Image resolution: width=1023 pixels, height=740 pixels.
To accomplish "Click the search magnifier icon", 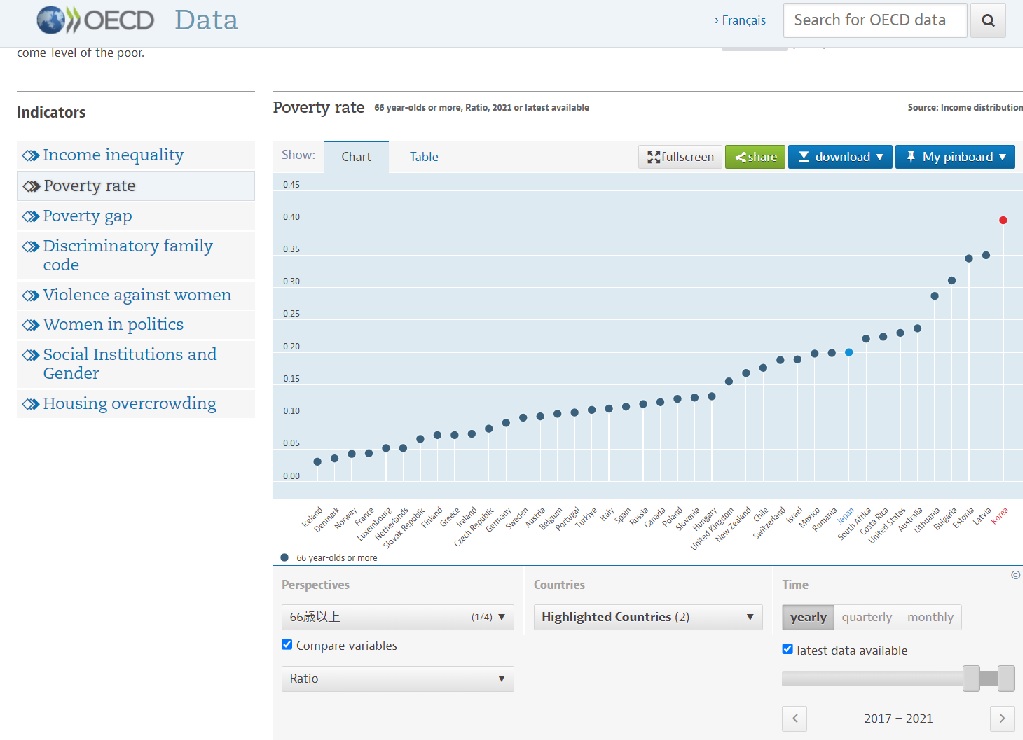I will click(x=987, y=21).
